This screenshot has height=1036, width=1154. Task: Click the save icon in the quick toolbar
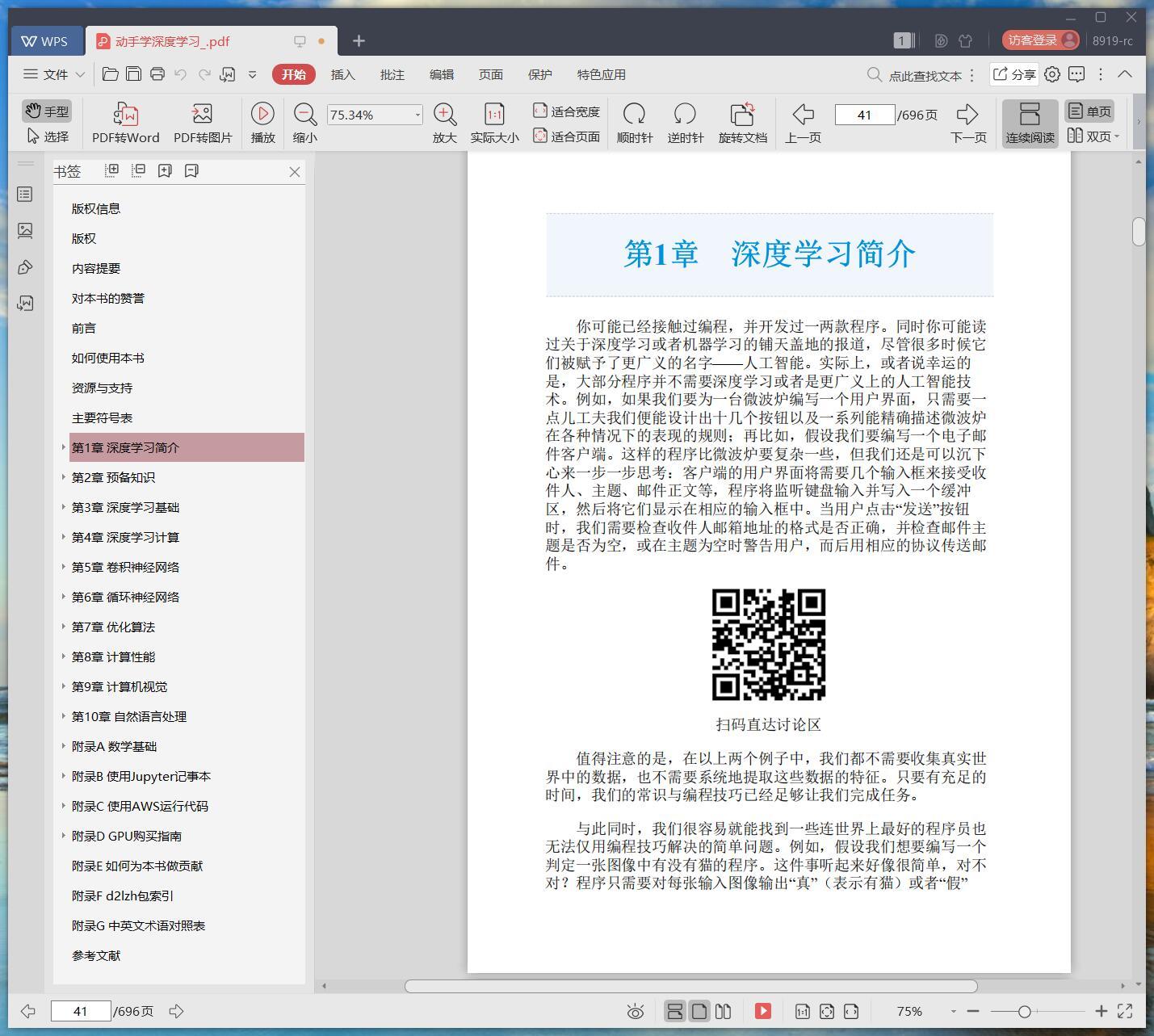tap(134, 74)
